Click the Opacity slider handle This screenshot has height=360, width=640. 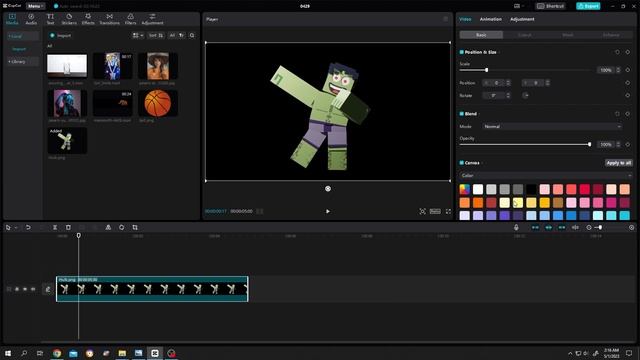(589, 144)
